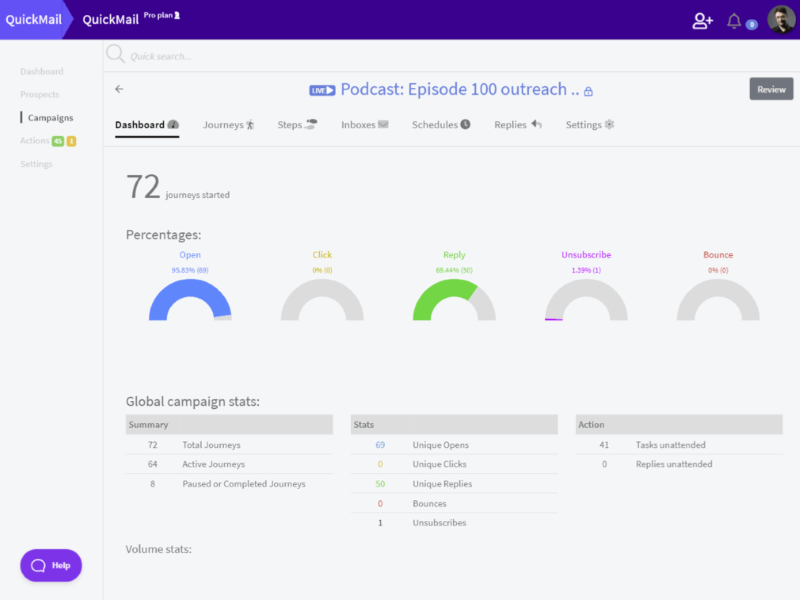Click the QuickMail logo
800x600 pixels.
pos(33,19)
